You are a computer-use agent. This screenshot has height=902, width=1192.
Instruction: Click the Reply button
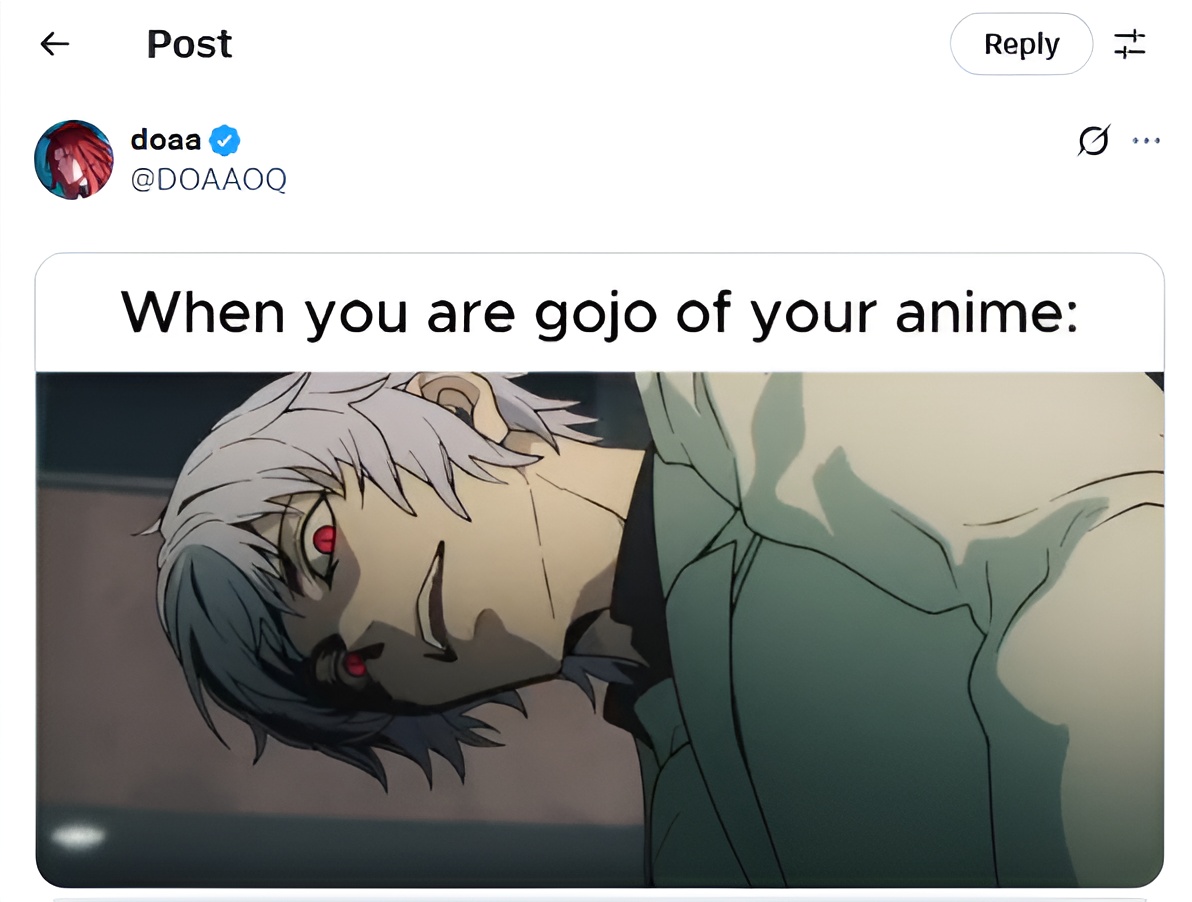1021,44
